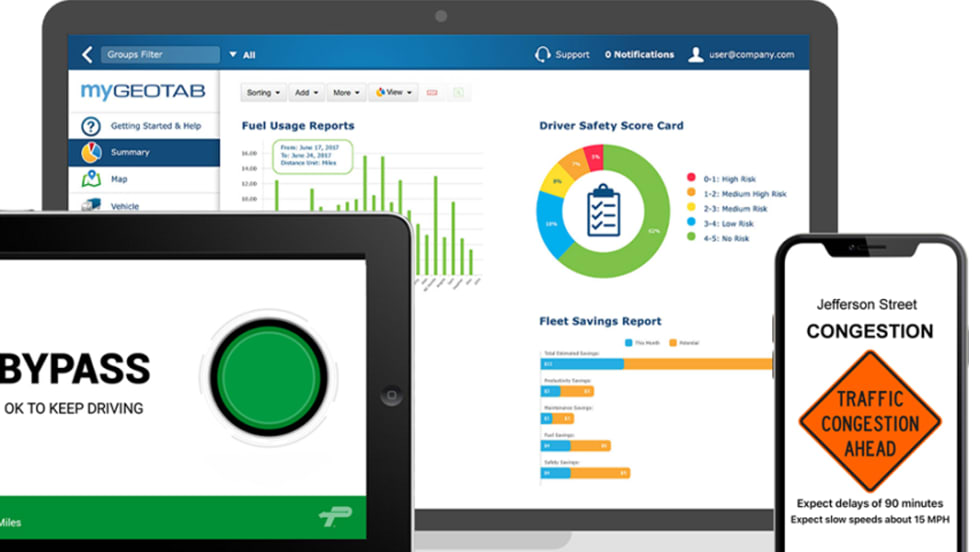Click the Excel export icon in toolbar
980x552 pixels.
[459, 93]
